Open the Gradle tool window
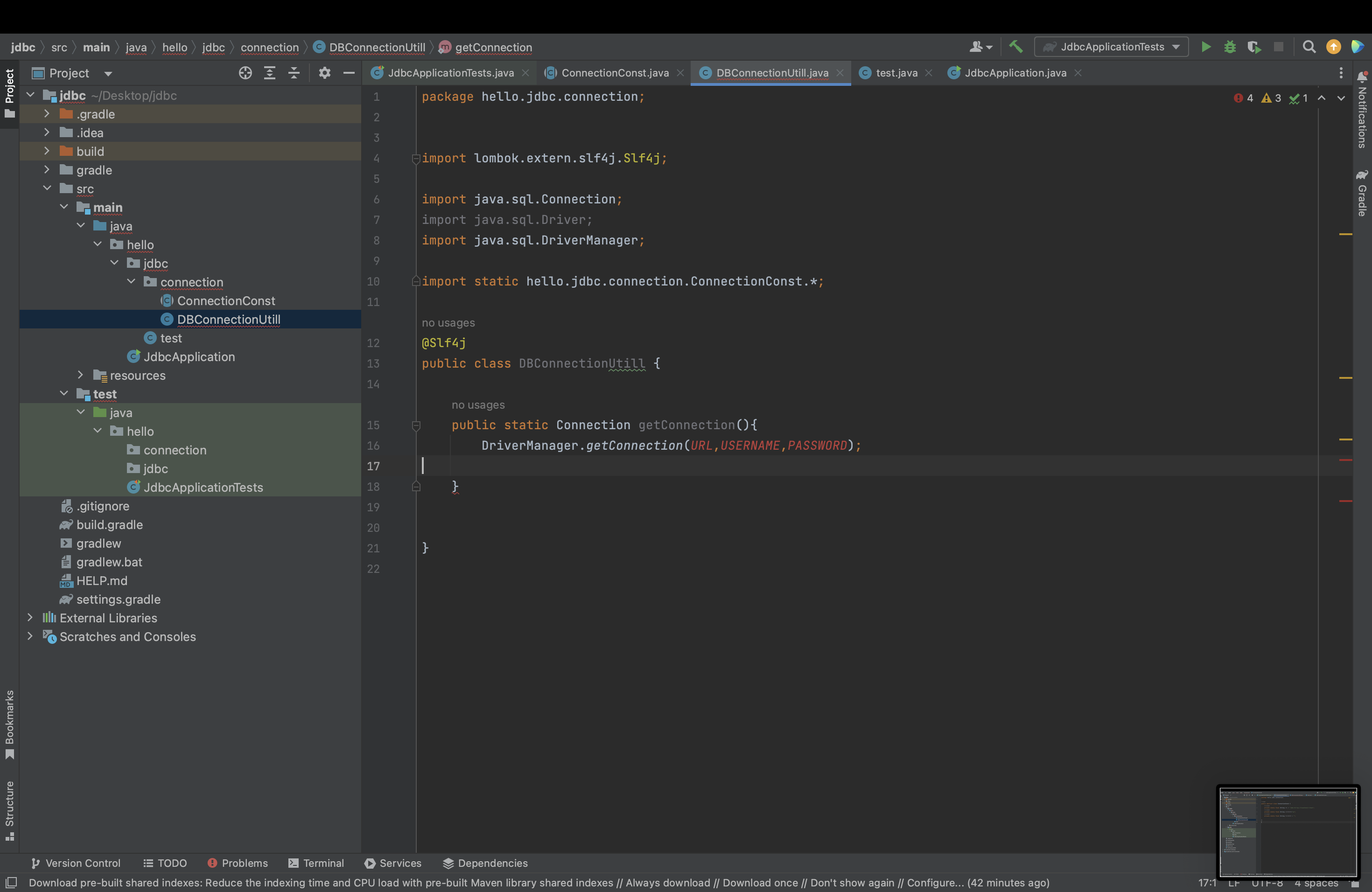Image resolution: width=1372 pixels, height=892 pixels. click(x=1362, y=193)
